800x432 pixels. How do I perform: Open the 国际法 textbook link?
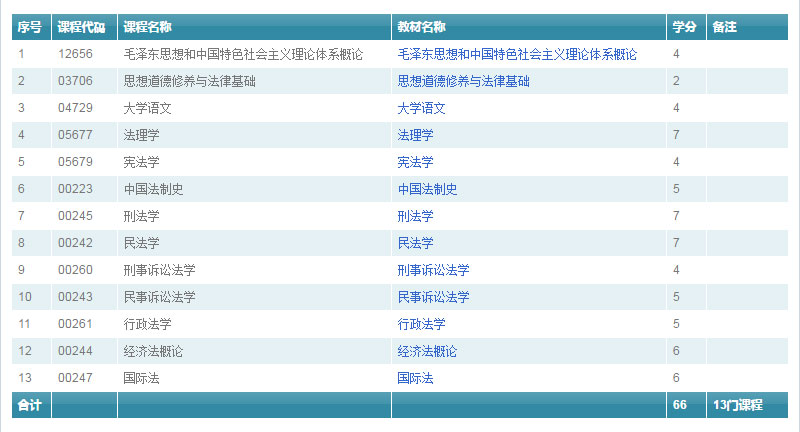pos(415,378)
